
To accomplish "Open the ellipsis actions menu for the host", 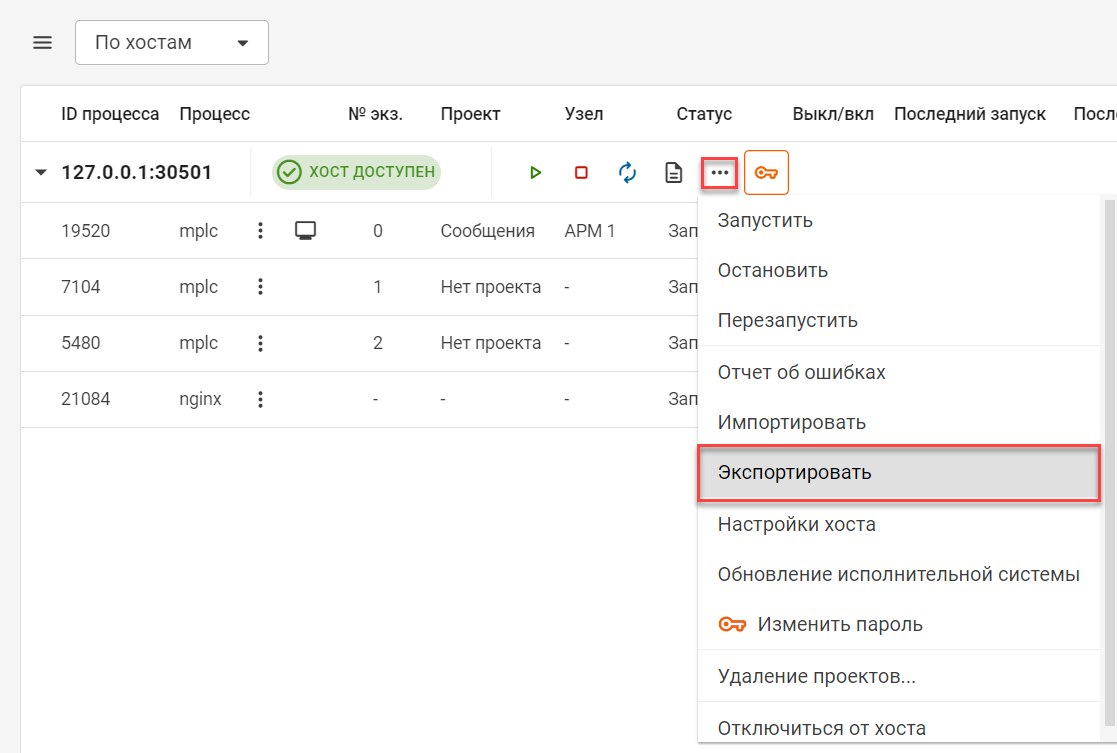I will [x=720, y=172].
